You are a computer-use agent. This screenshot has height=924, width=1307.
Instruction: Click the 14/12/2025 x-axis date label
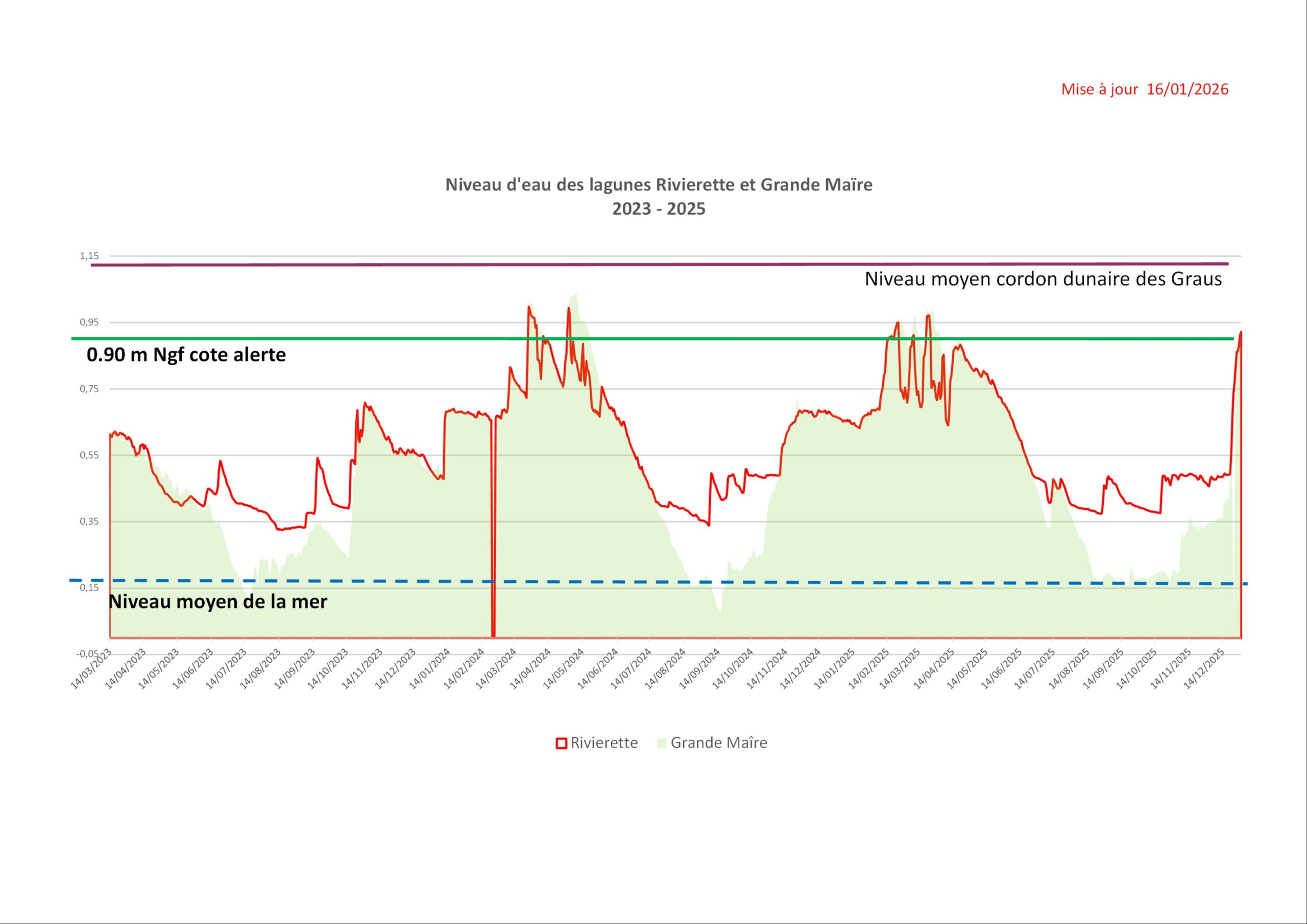point(1204,669)
